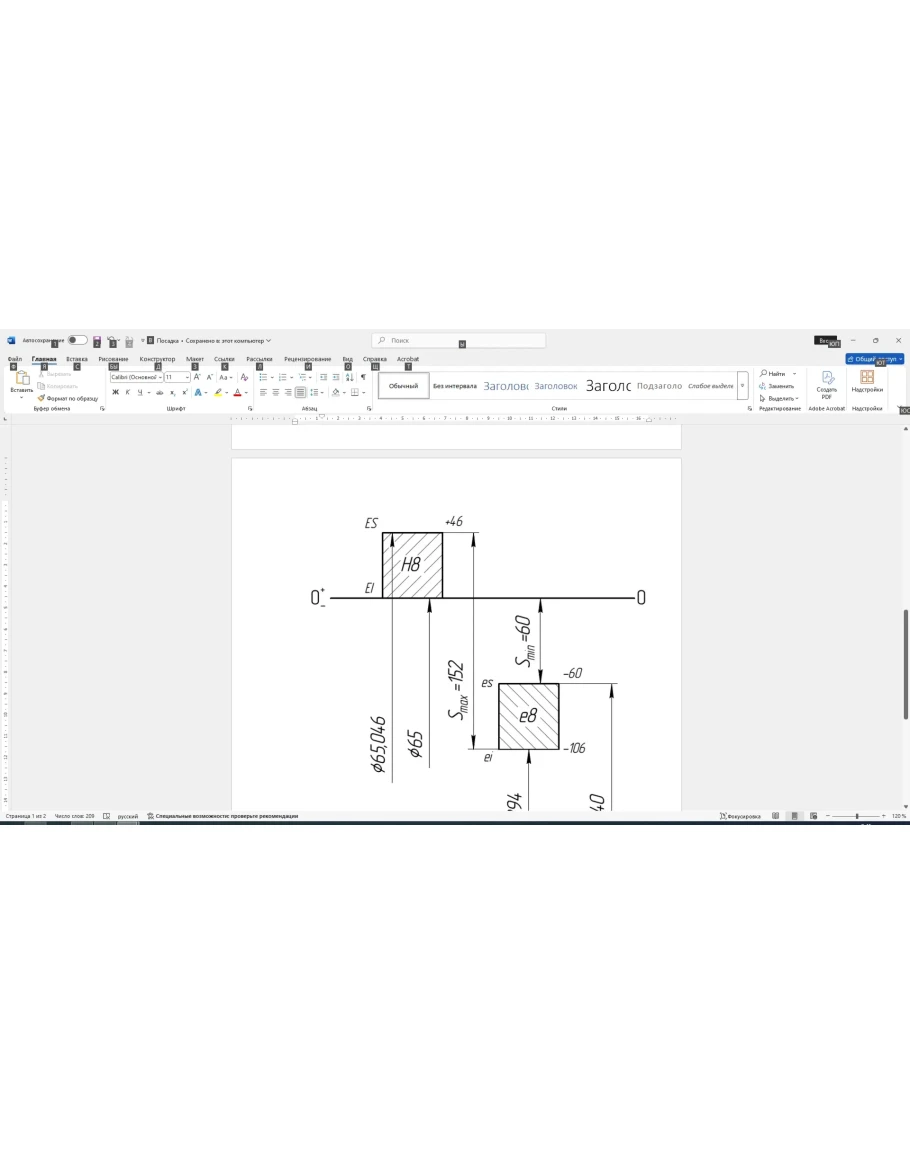Click the Заменить replace button
910x1155 pixels.
(x=777, y=386)
